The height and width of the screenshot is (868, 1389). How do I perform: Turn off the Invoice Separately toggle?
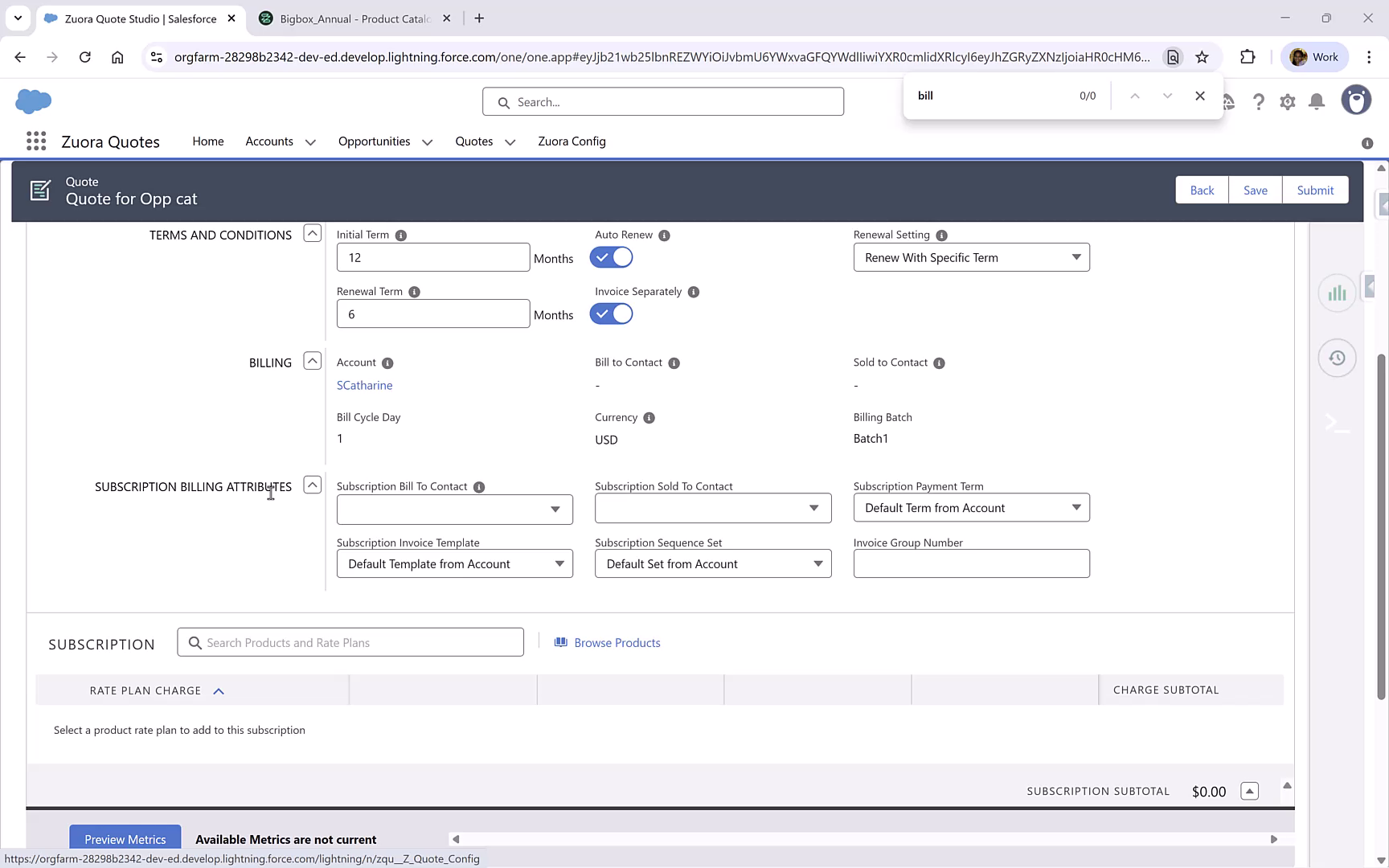click(611, 313)
